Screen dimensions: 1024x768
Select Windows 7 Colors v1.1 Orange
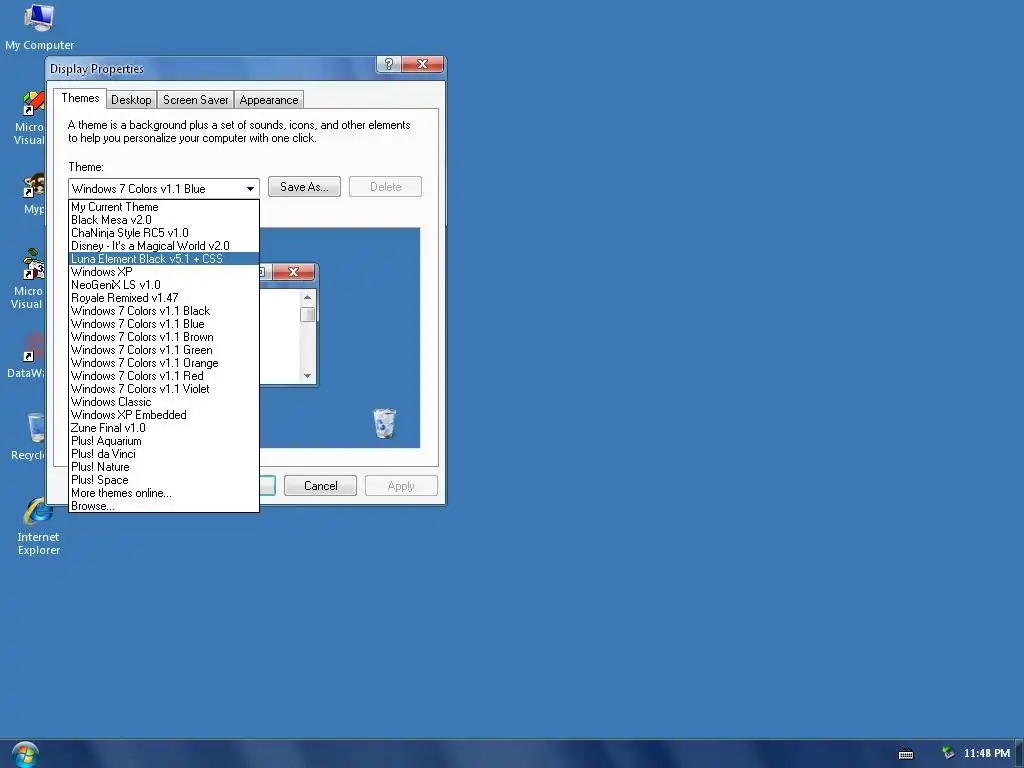(x=164, y=363)
